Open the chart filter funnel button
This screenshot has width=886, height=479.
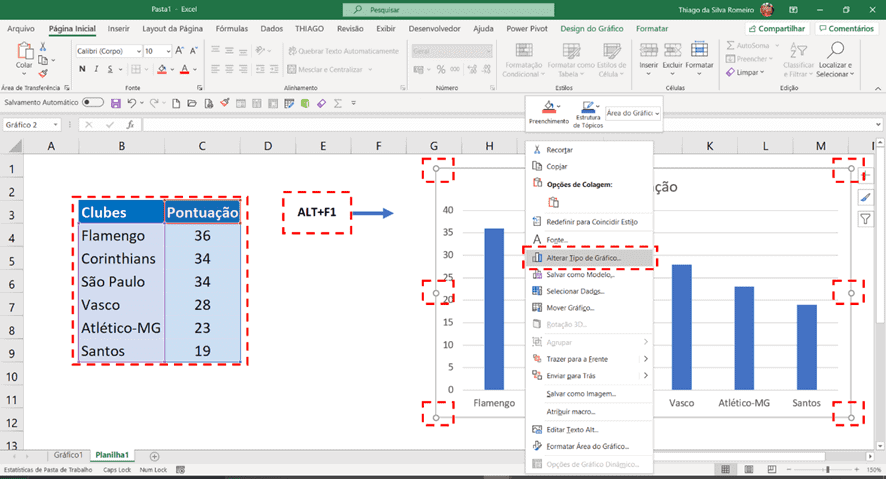tap(865, 219)
